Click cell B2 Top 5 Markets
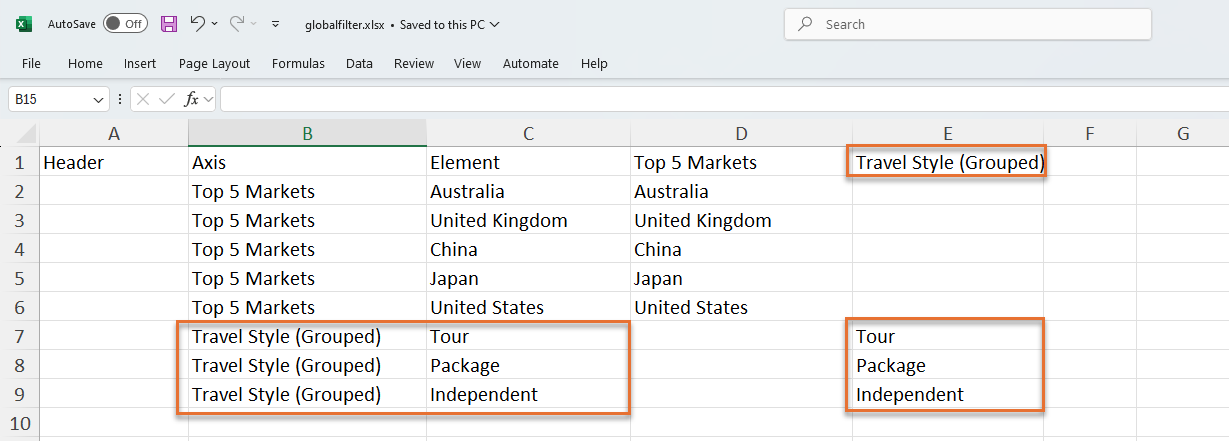The image size is (1229, 441). point(307,191)
